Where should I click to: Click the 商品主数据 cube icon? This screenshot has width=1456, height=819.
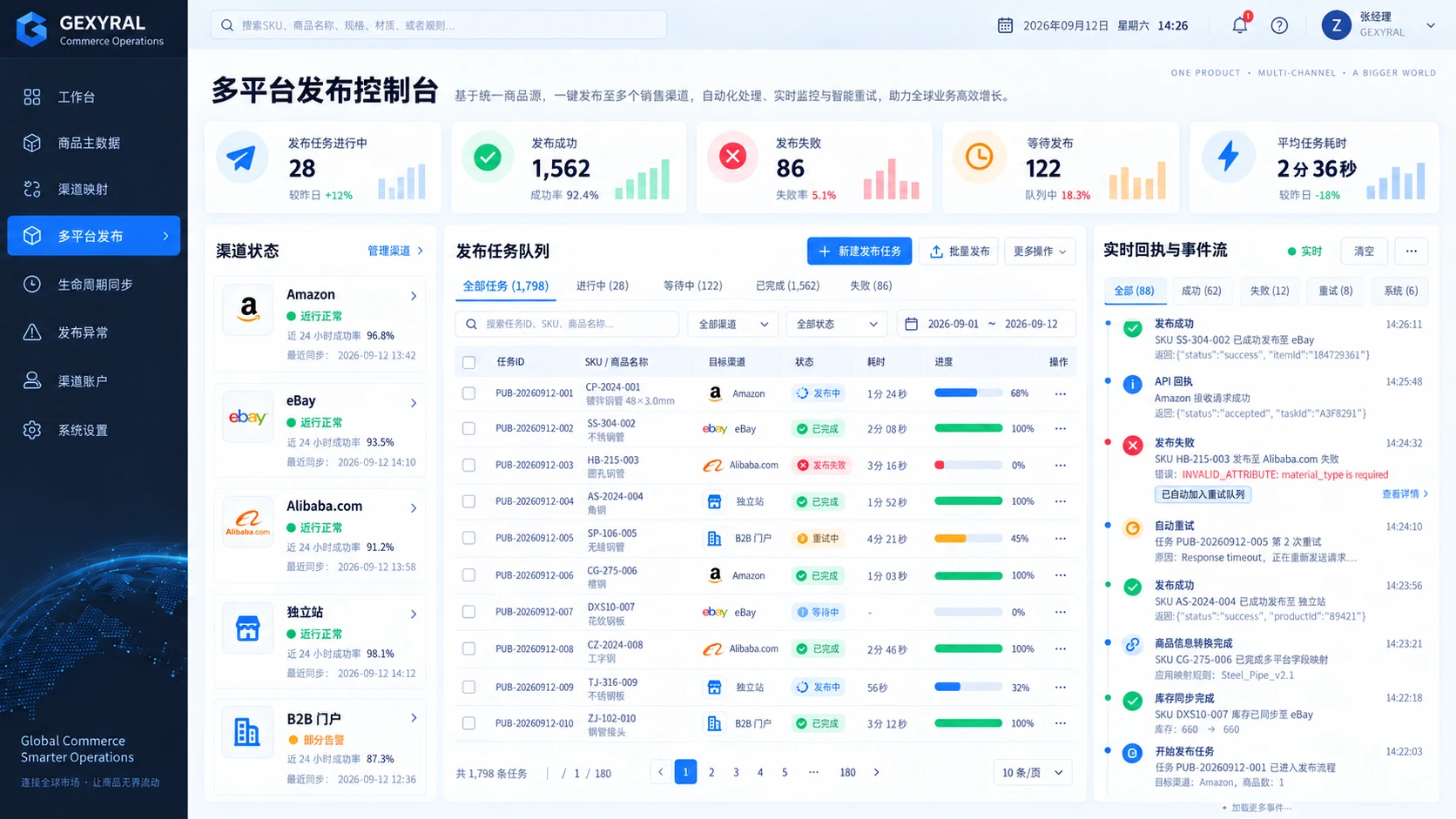click(x=32, y=143)
